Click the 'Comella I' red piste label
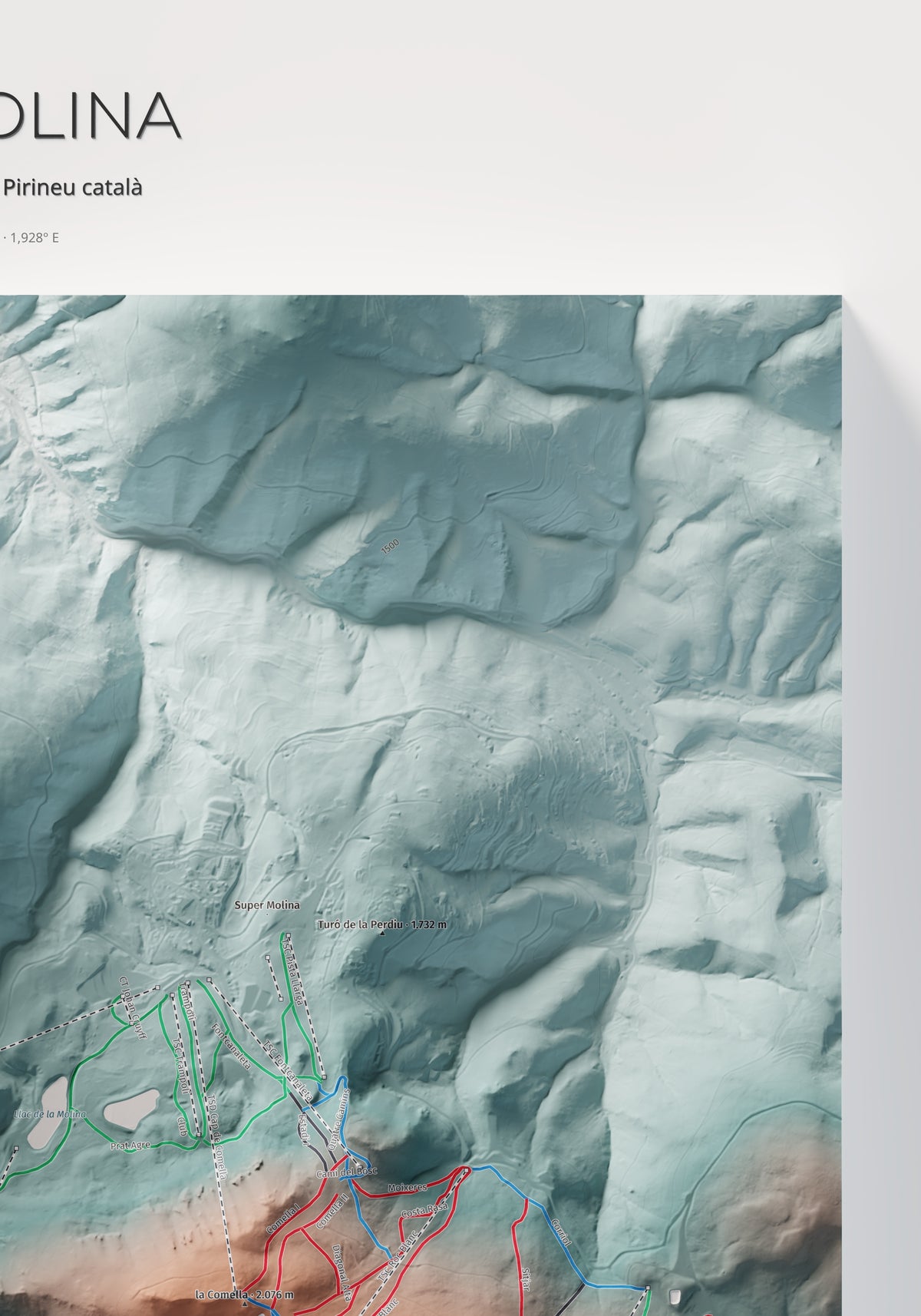The width and height of the screenshot is (921, 1316). 282,1218
